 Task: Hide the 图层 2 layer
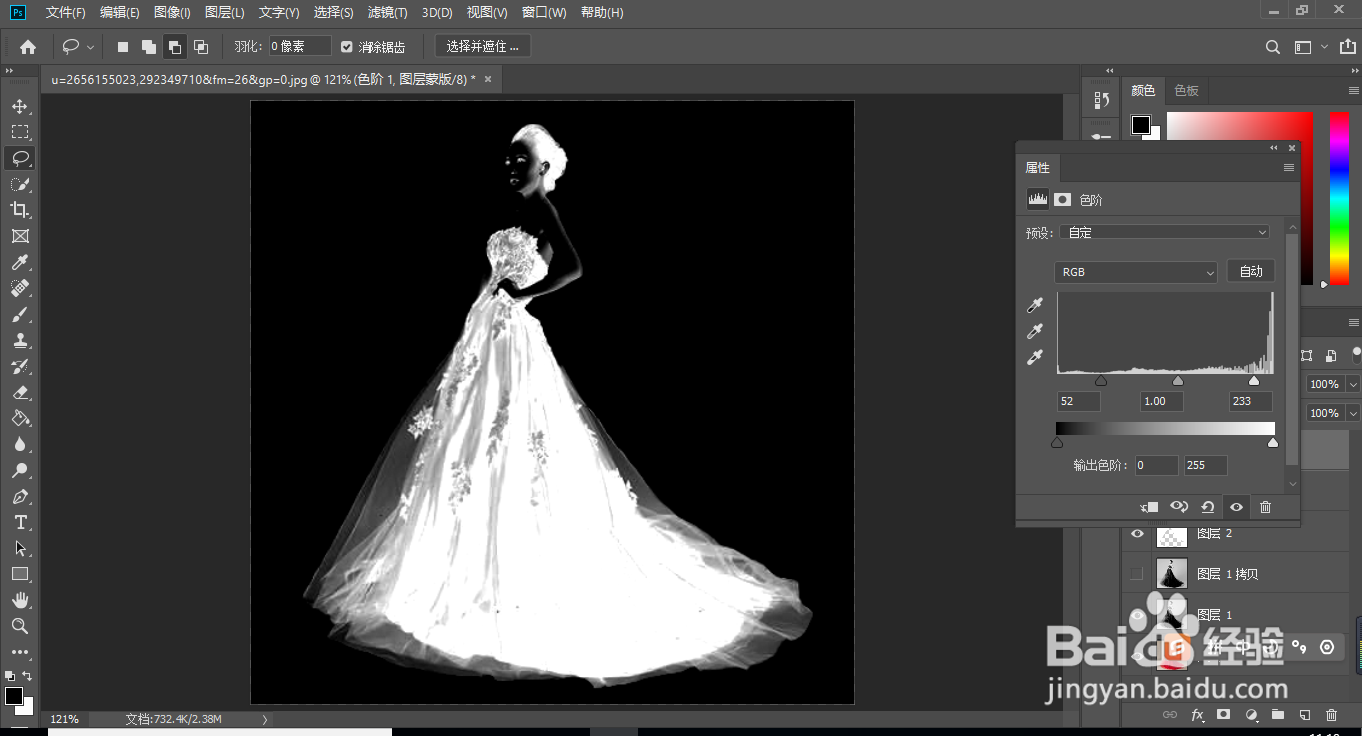[x=1136, y=533]
